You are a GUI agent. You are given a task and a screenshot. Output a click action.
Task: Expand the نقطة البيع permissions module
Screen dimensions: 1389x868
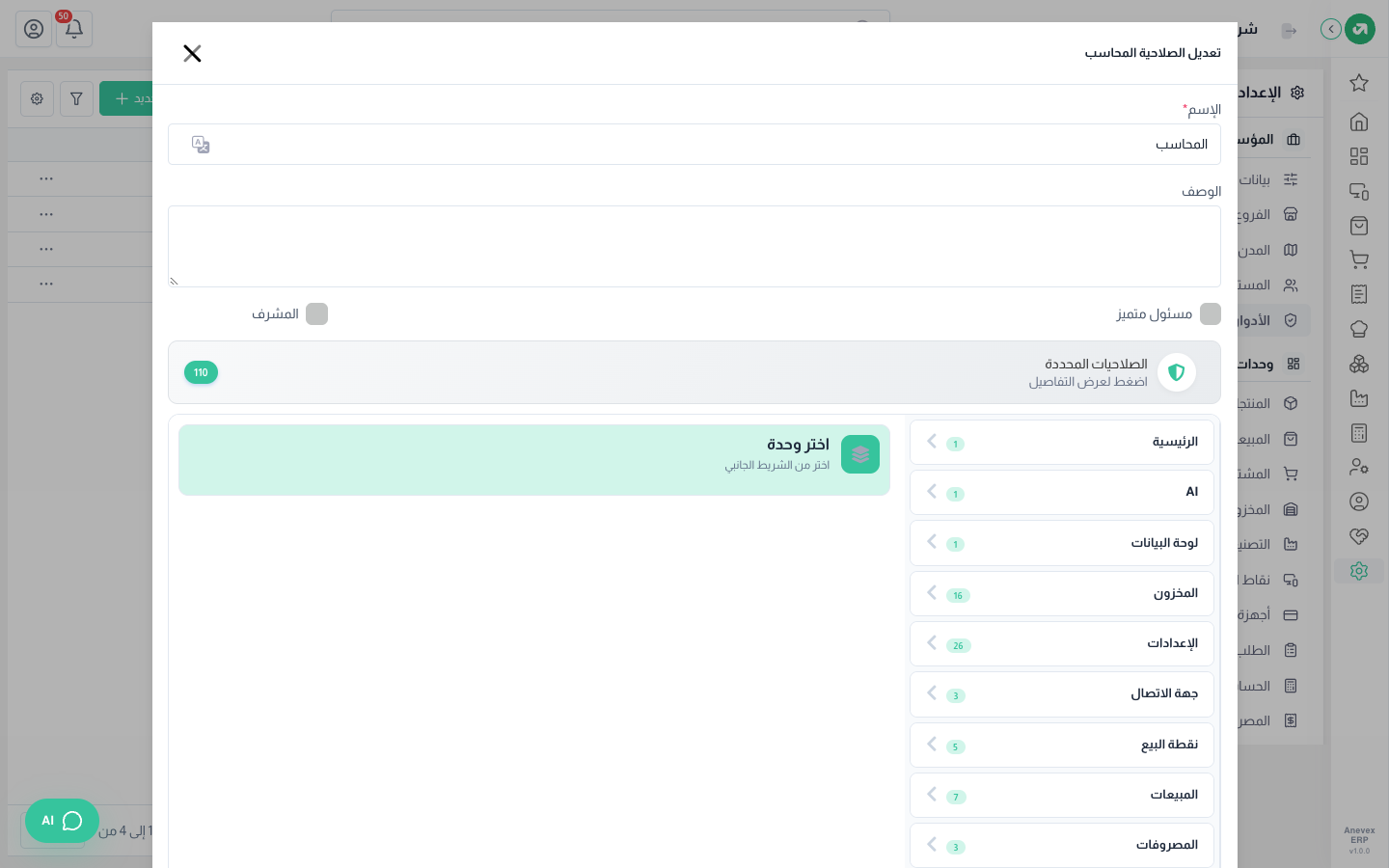(x=1062, y=745)
